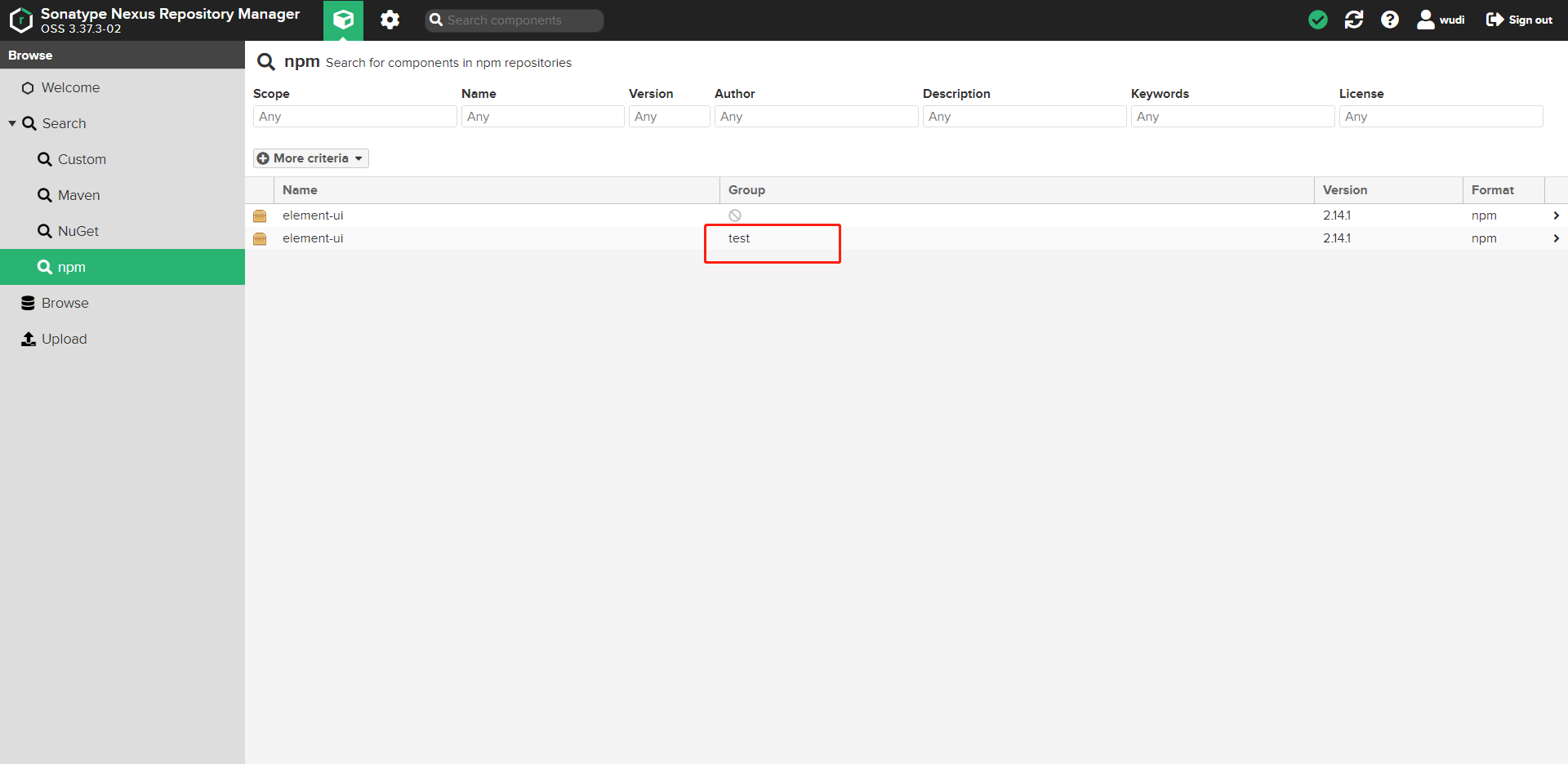The height and width of the screenshot is (764, 1568).
Task: Collapse the Search tree node
Action: coord(12,123)
